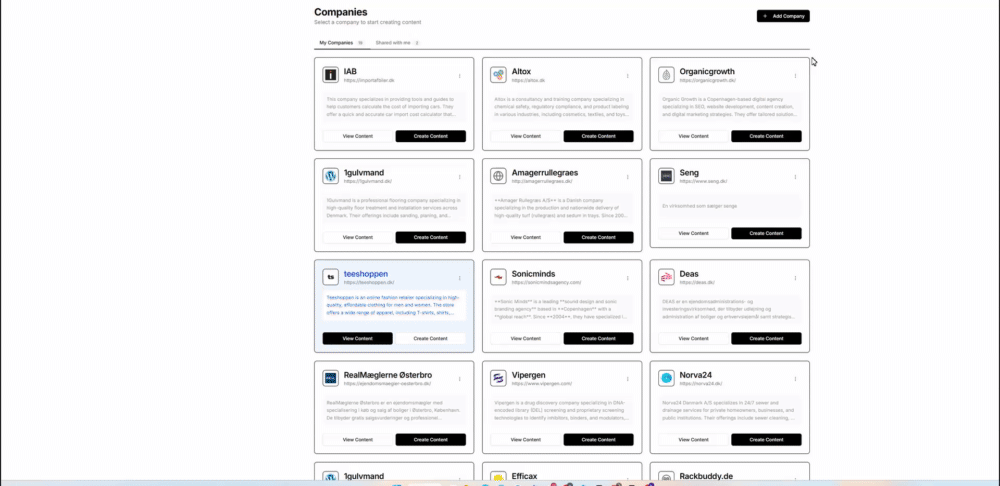The width and height of the screenshot is (1000, 486).
Task: Click the RealMæglerne Østerbro logo icon
Action: [x=330, y=378]
